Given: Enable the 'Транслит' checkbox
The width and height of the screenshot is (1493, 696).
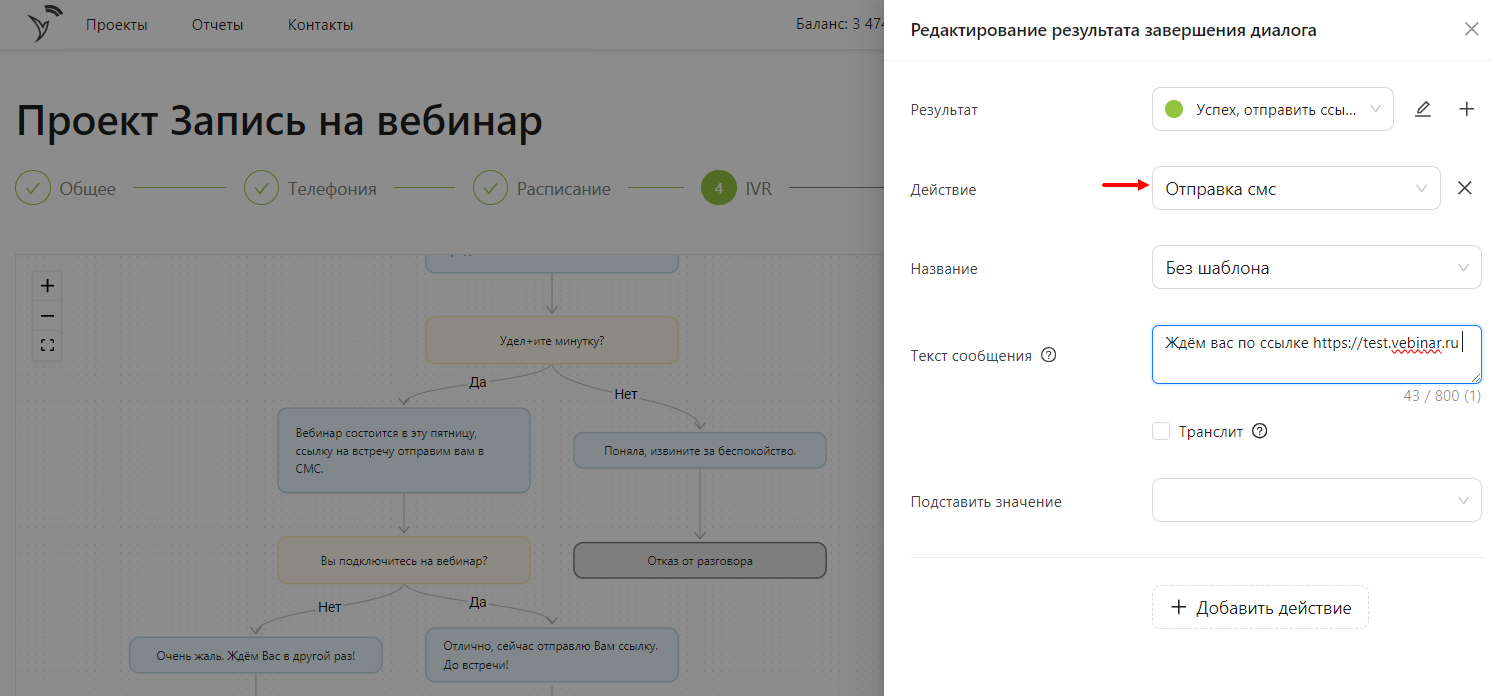Looking at the screenshot, I should [x=1161, y=432].
